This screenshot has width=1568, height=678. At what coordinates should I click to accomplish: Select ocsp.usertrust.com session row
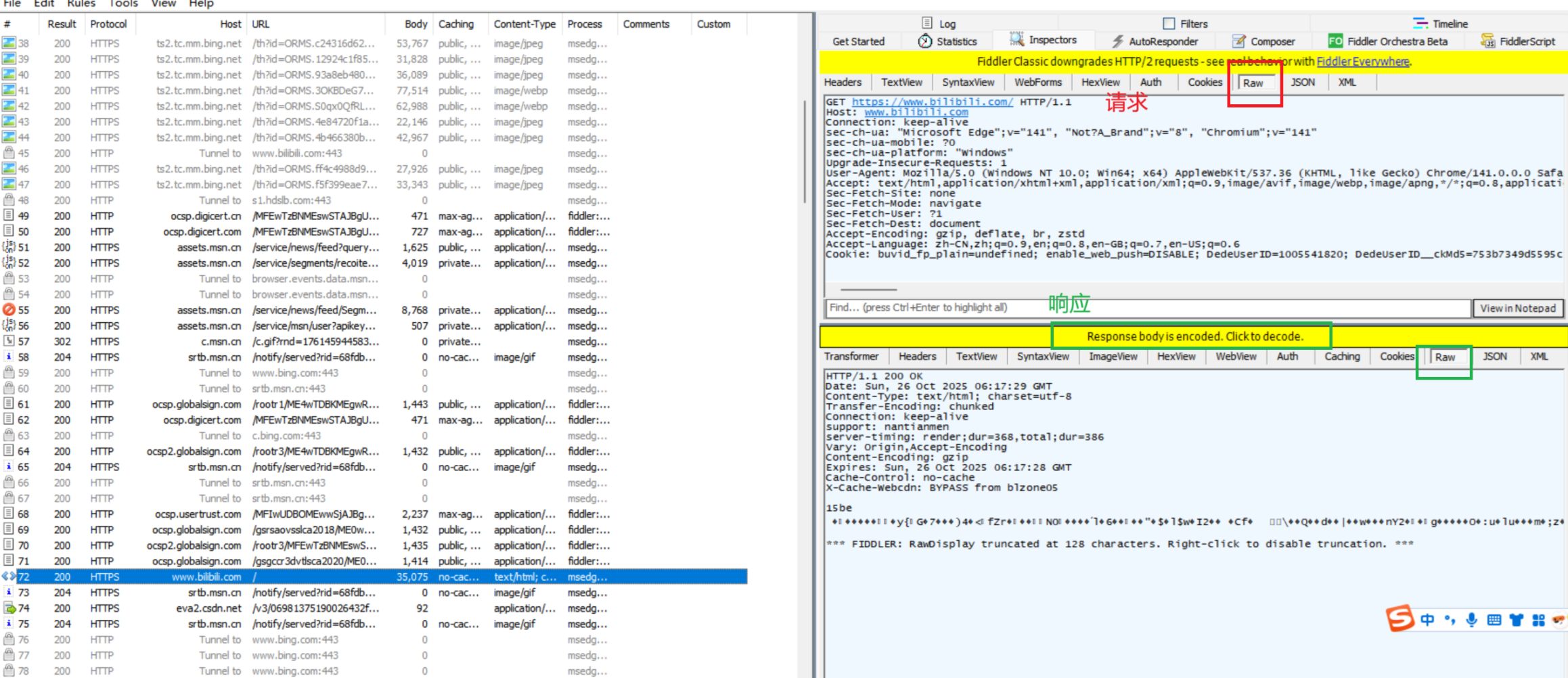point(374,514)
